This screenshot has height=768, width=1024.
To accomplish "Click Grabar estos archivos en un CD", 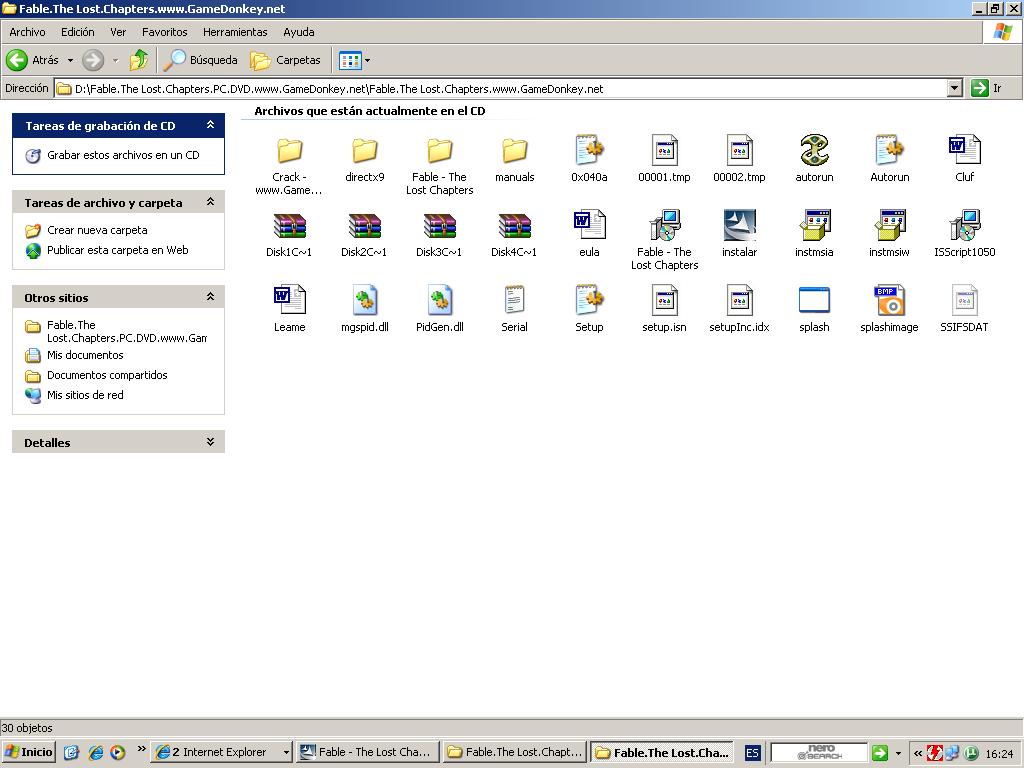I will click(x=123, y=155).
